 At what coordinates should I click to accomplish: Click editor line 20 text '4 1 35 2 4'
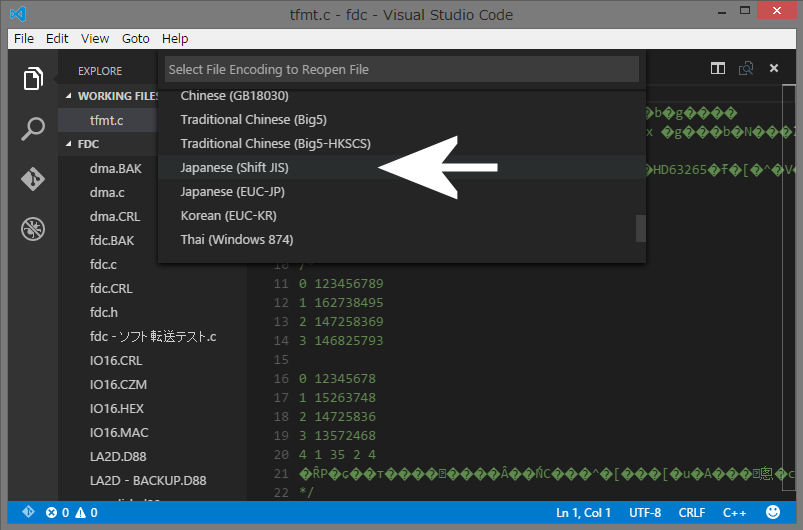[x=337, y=455]
